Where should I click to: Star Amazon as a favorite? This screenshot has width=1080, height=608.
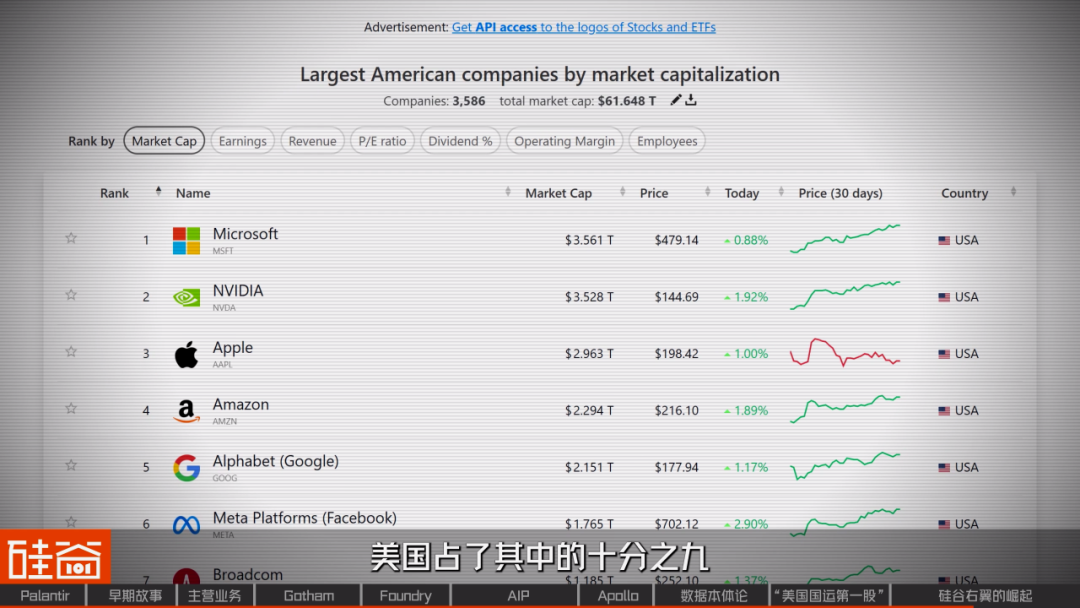tap(71, 408)
